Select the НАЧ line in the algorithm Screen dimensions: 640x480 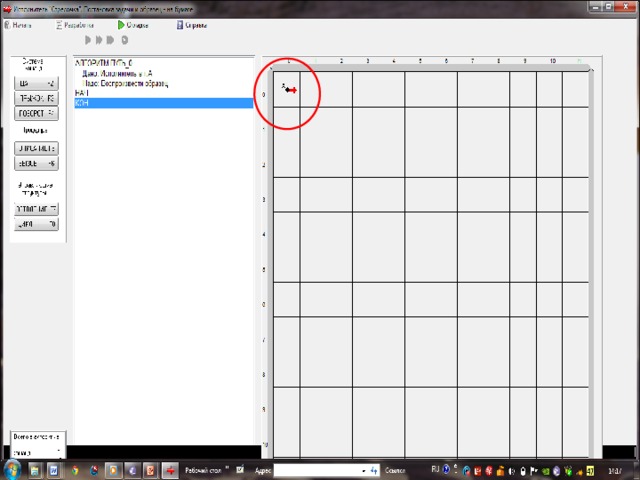[x=82, y=93]
